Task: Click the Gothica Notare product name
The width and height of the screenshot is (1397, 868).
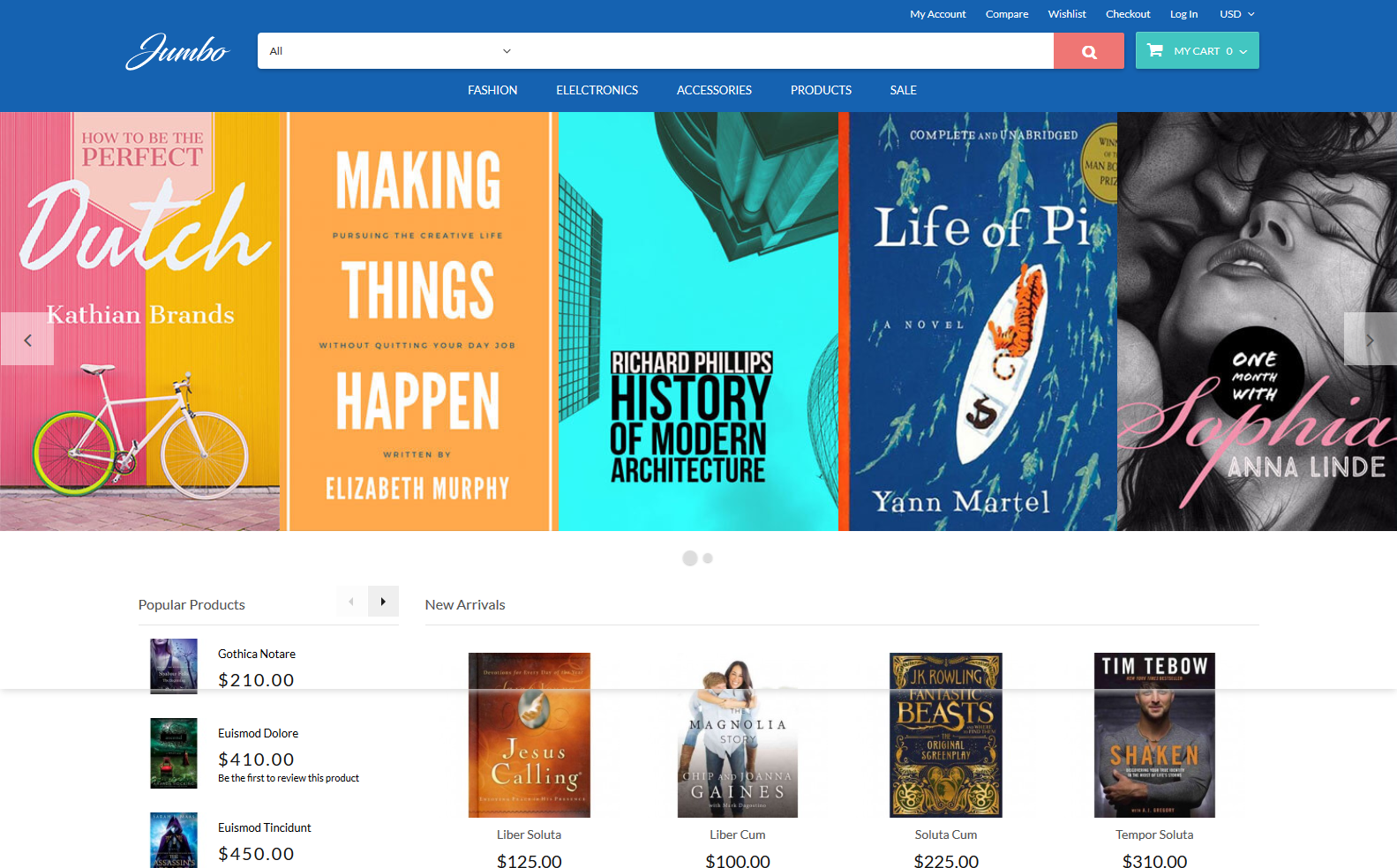Action: [x=257, y=654]
